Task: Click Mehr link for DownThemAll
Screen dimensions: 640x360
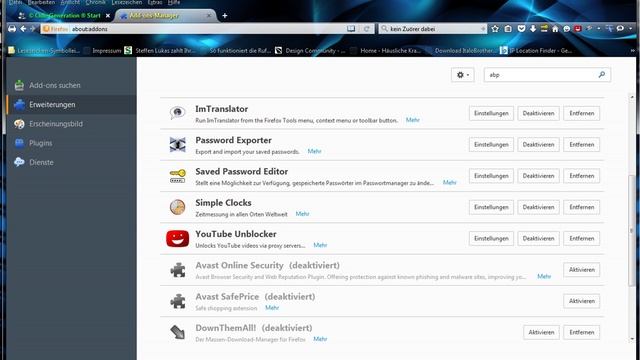Action: click(x=320, y=339)
